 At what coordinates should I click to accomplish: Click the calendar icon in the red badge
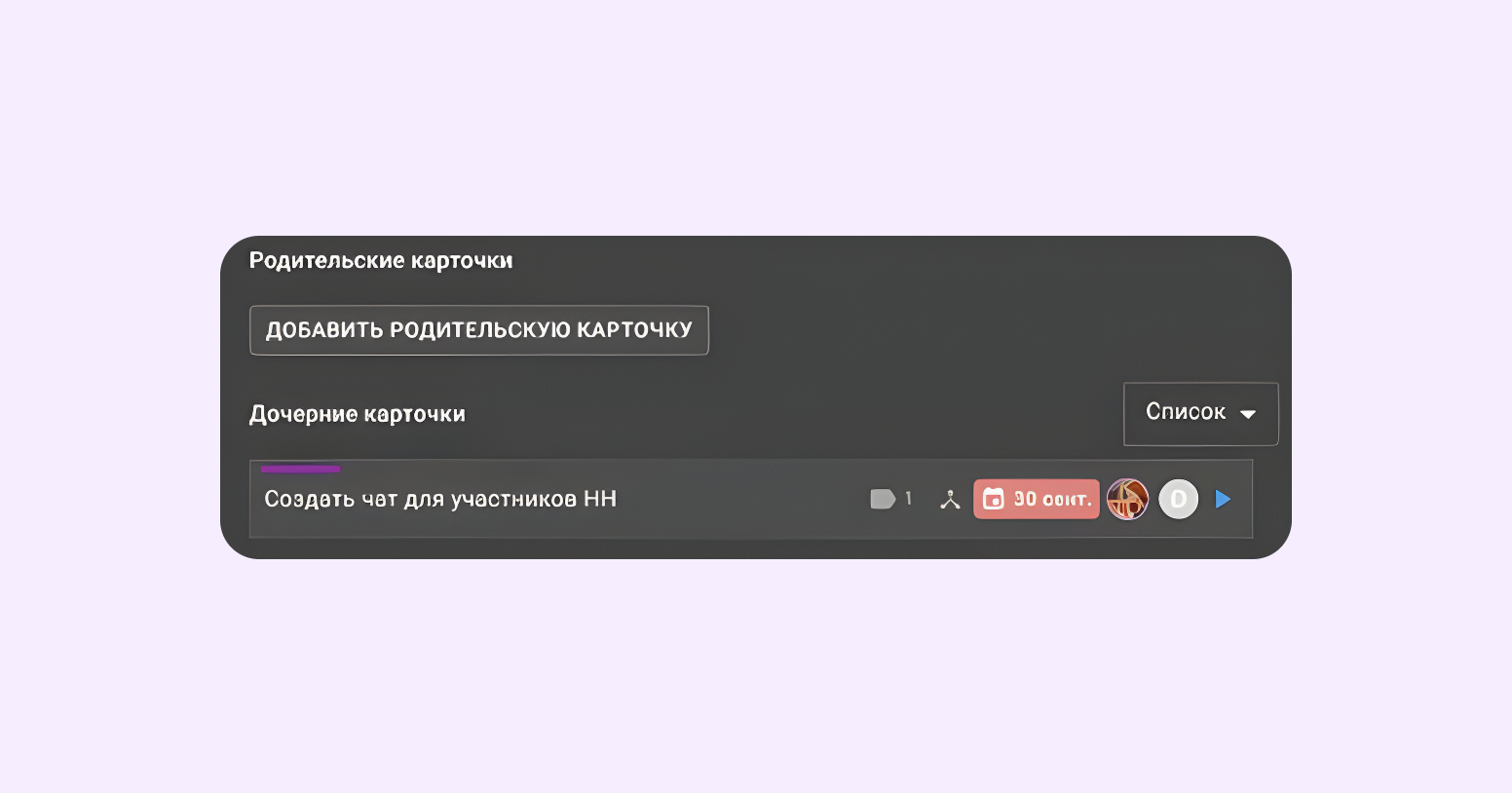[993, 499]
